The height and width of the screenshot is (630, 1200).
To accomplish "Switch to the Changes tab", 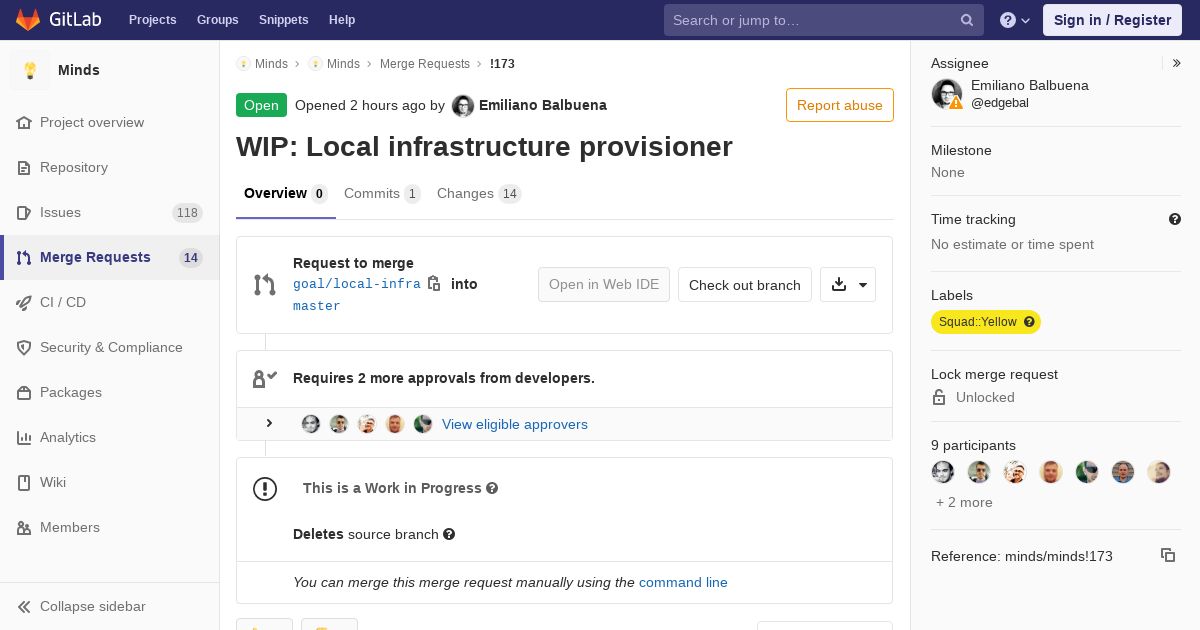I will [479, 194].
